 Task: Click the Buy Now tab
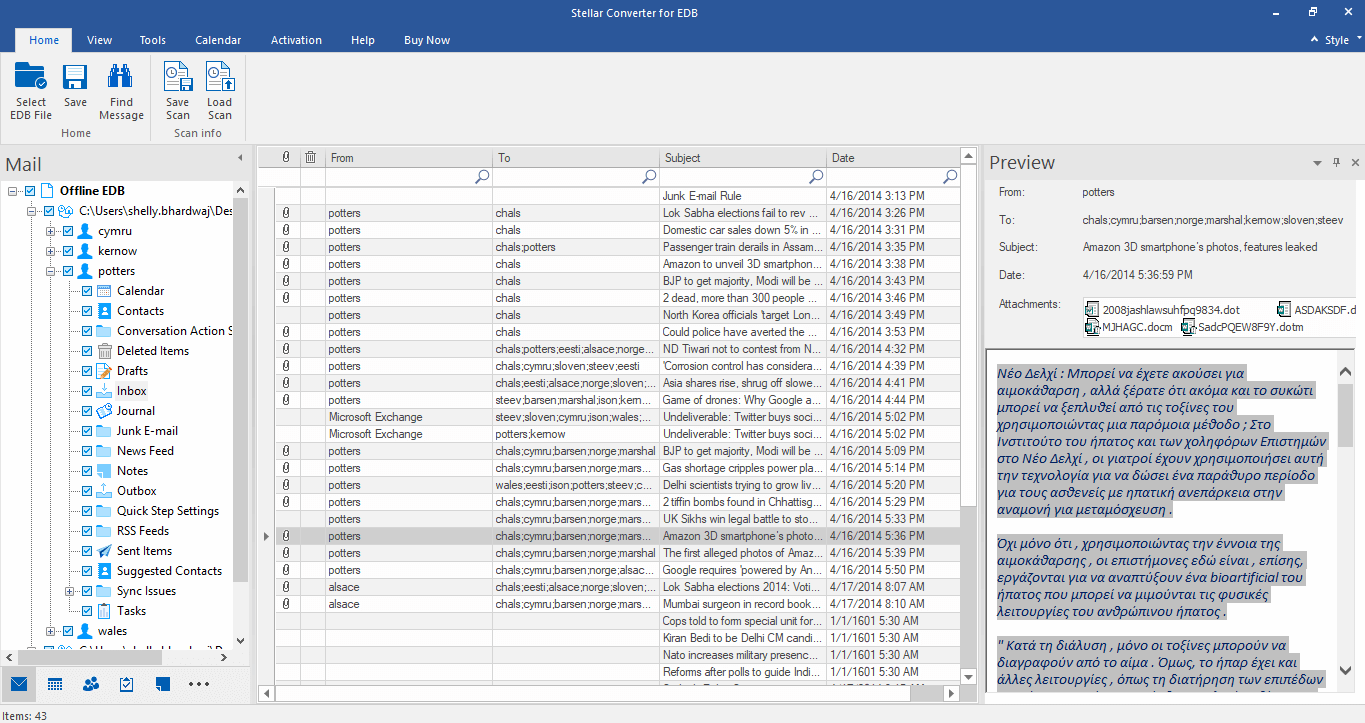point(427,40)
